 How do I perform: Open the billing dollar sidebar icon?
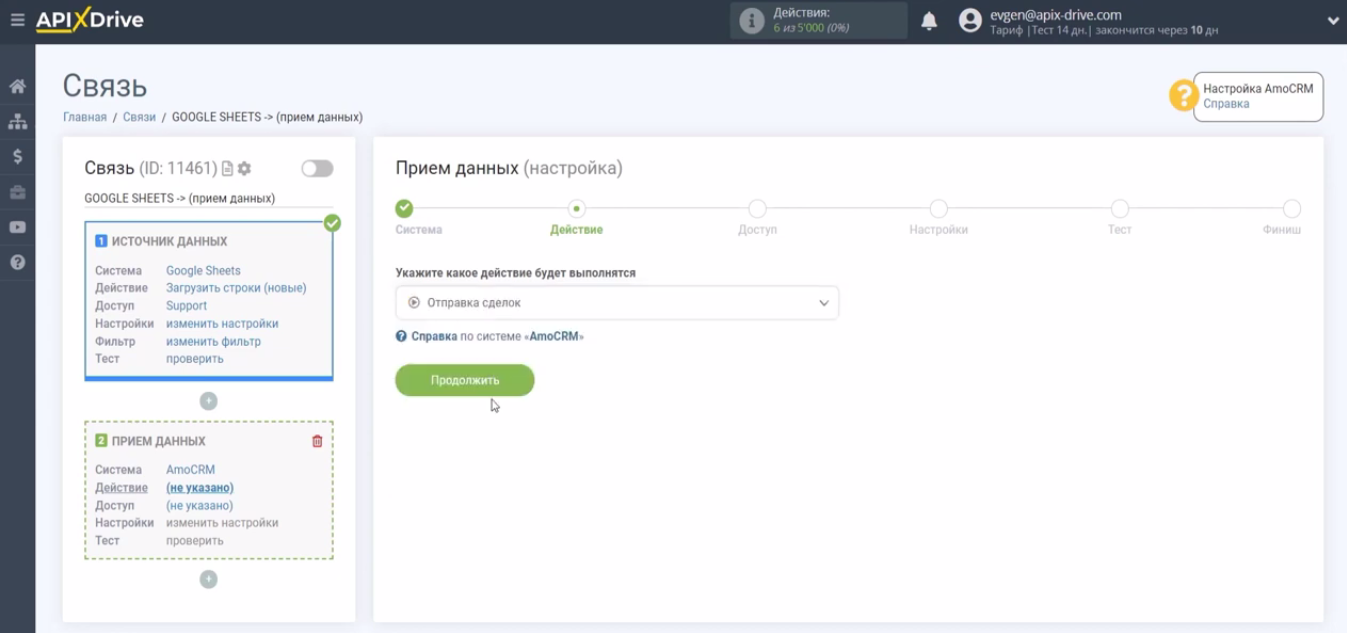pos(17,156)
